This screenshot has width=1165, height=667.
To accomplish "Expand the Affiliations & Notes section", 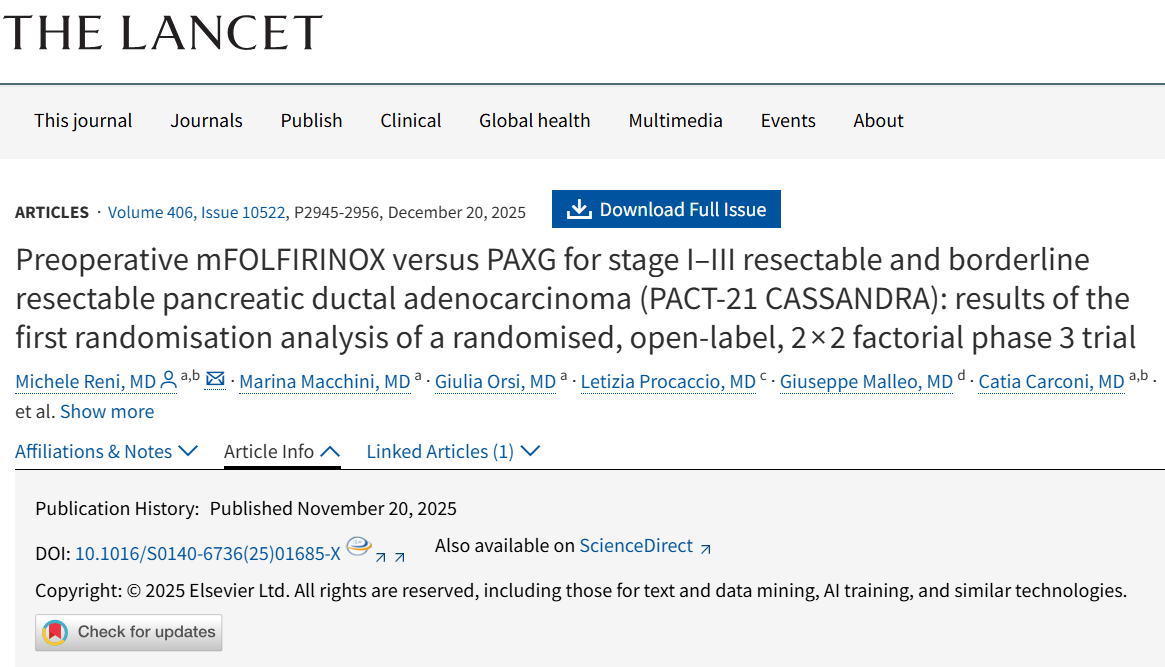I will 106,451.
